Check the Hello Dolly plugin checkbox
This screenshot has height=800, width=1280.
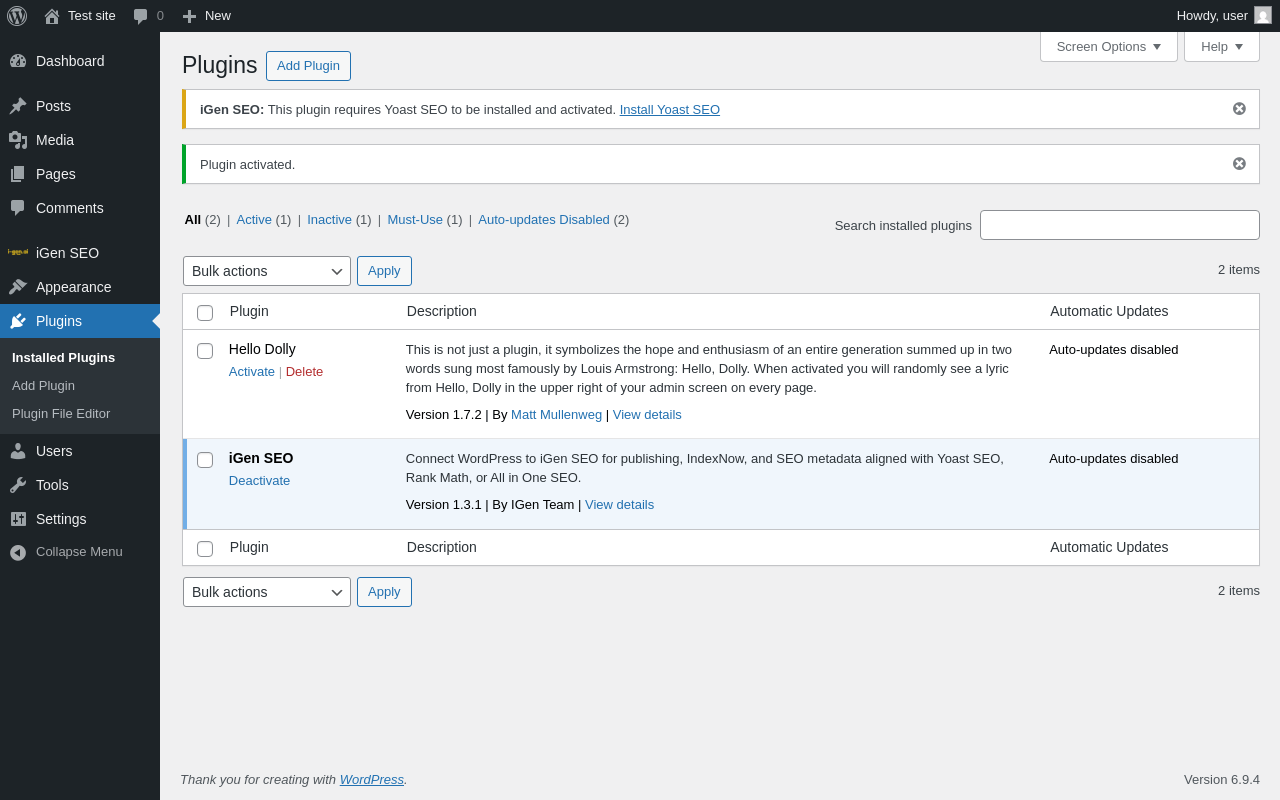(205, 351)
